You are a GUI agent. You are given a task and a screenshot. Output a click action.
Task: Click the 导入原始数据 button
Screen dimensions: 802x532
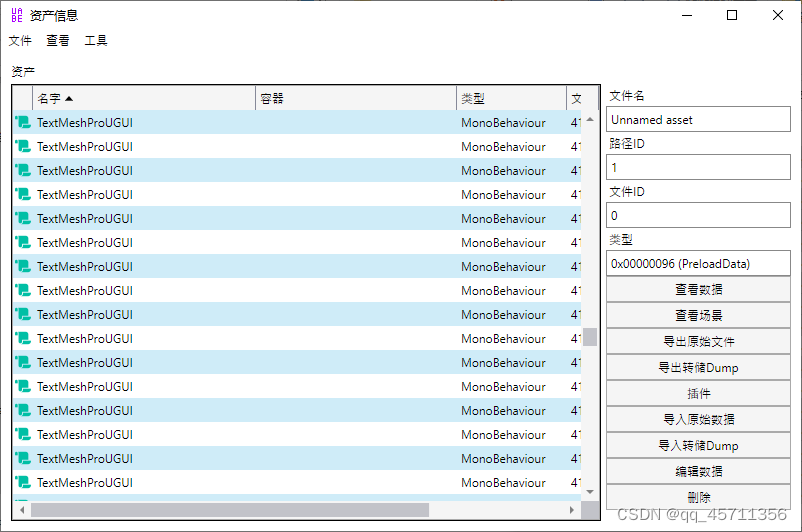click(x=698, y=419)
